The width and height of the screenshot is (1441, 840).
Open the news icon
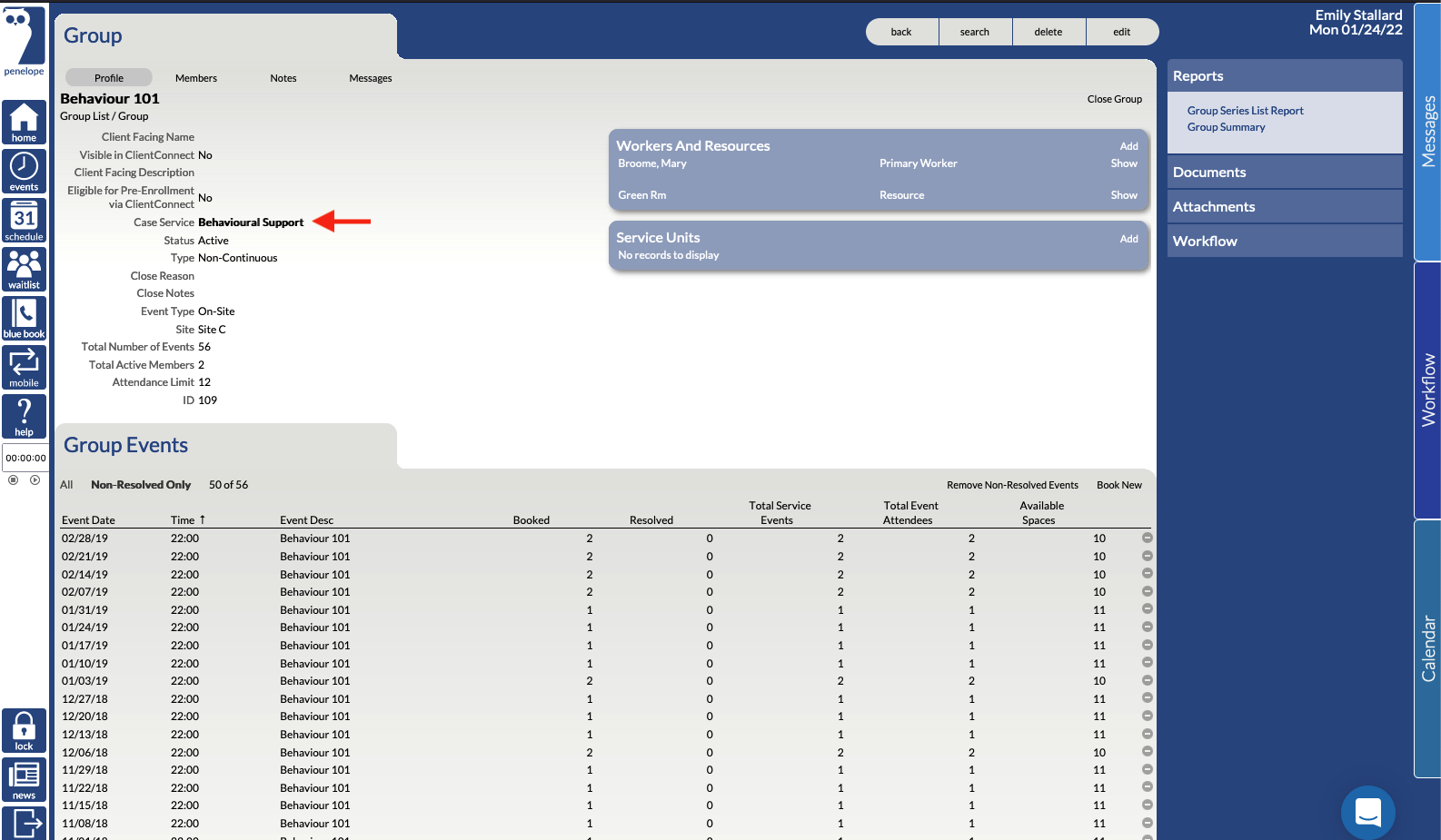24,780
